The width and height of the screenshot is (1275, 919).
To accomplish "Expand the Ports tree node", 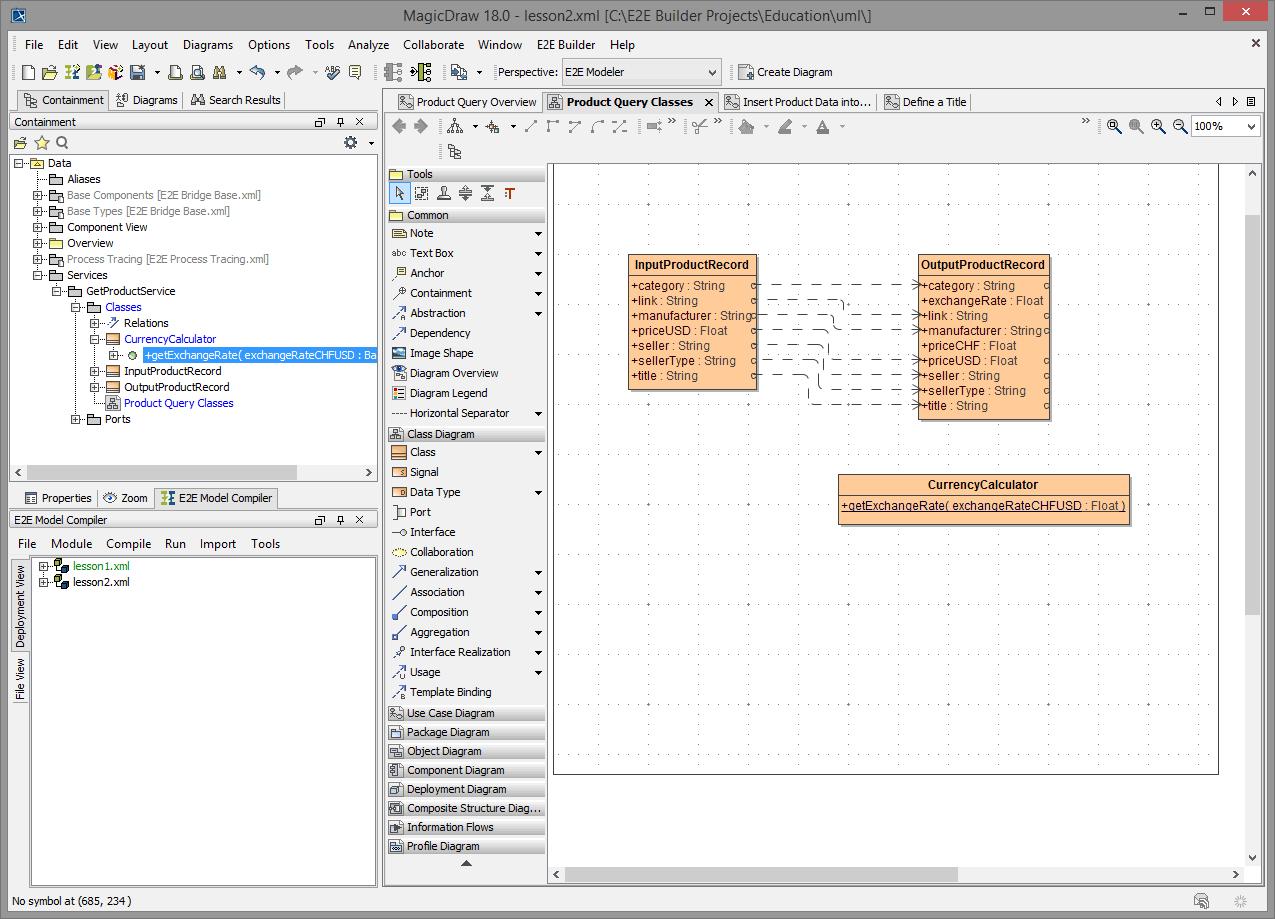I will point(77,419).
